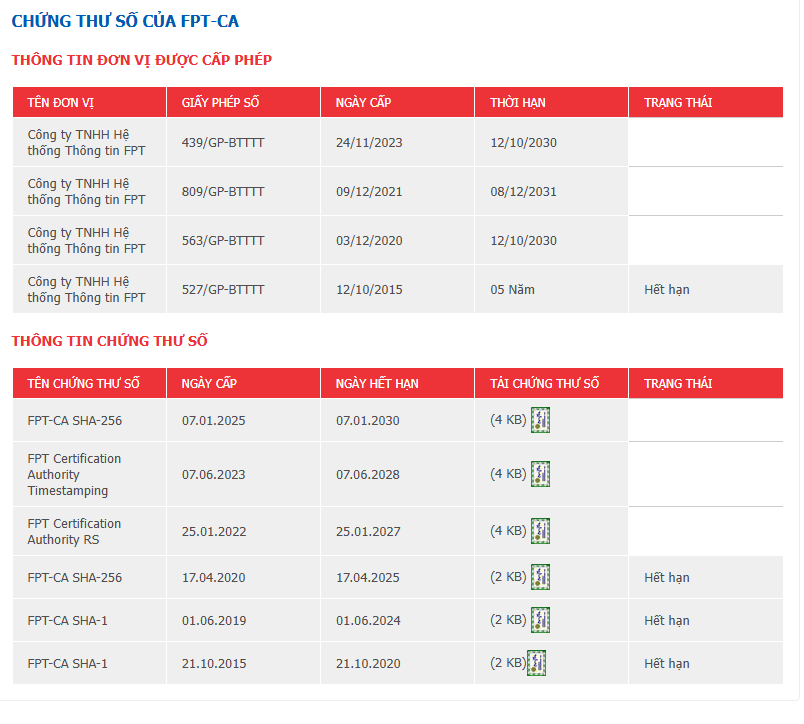This screenshot has height=724, width=804.
Task: Click 'Hết hạn' status for certificate expiring 17.04.2025
Action: (x=667, y=577)
